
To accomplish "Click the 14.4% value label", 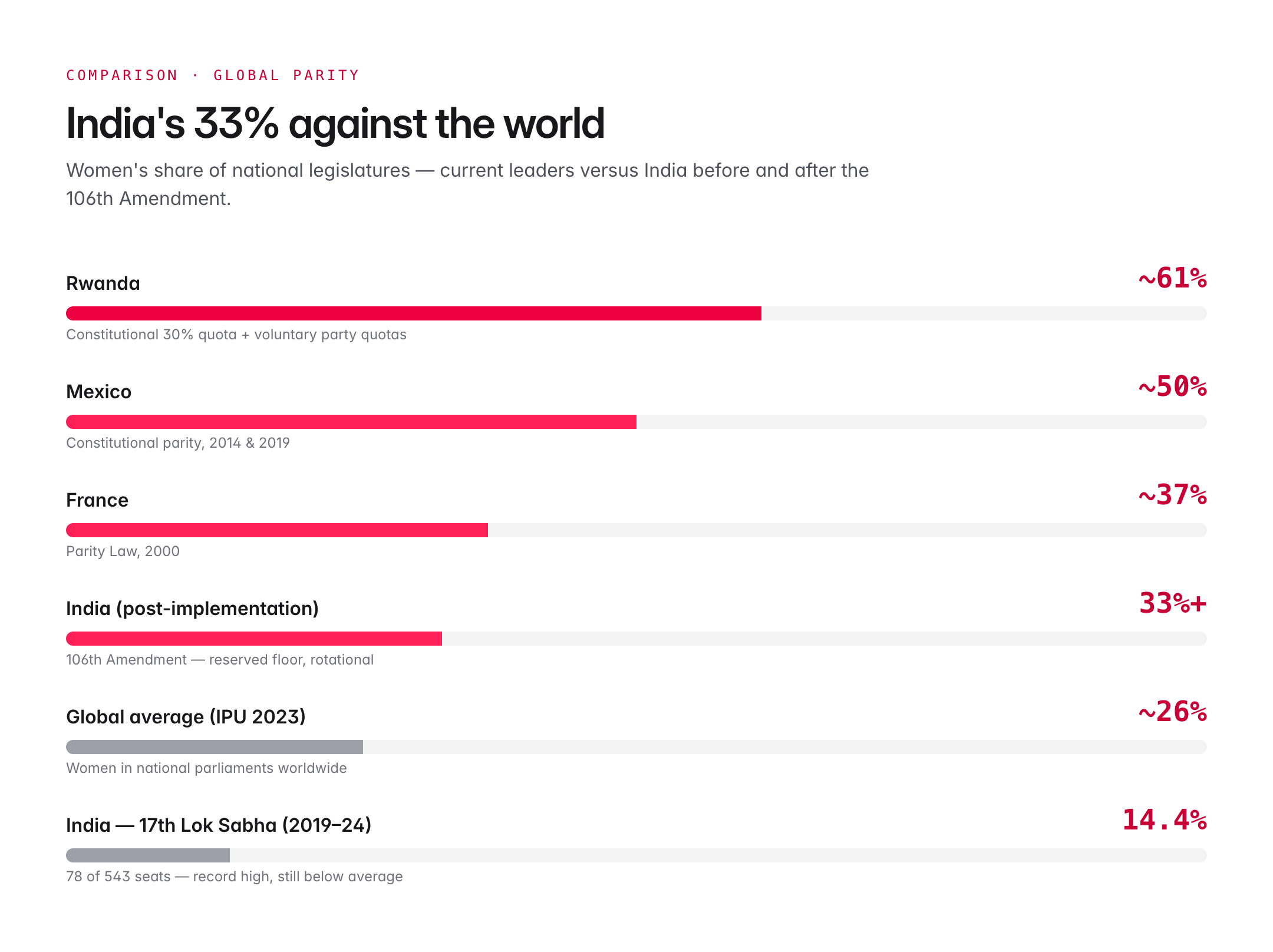I will (x=1165, y=820).
